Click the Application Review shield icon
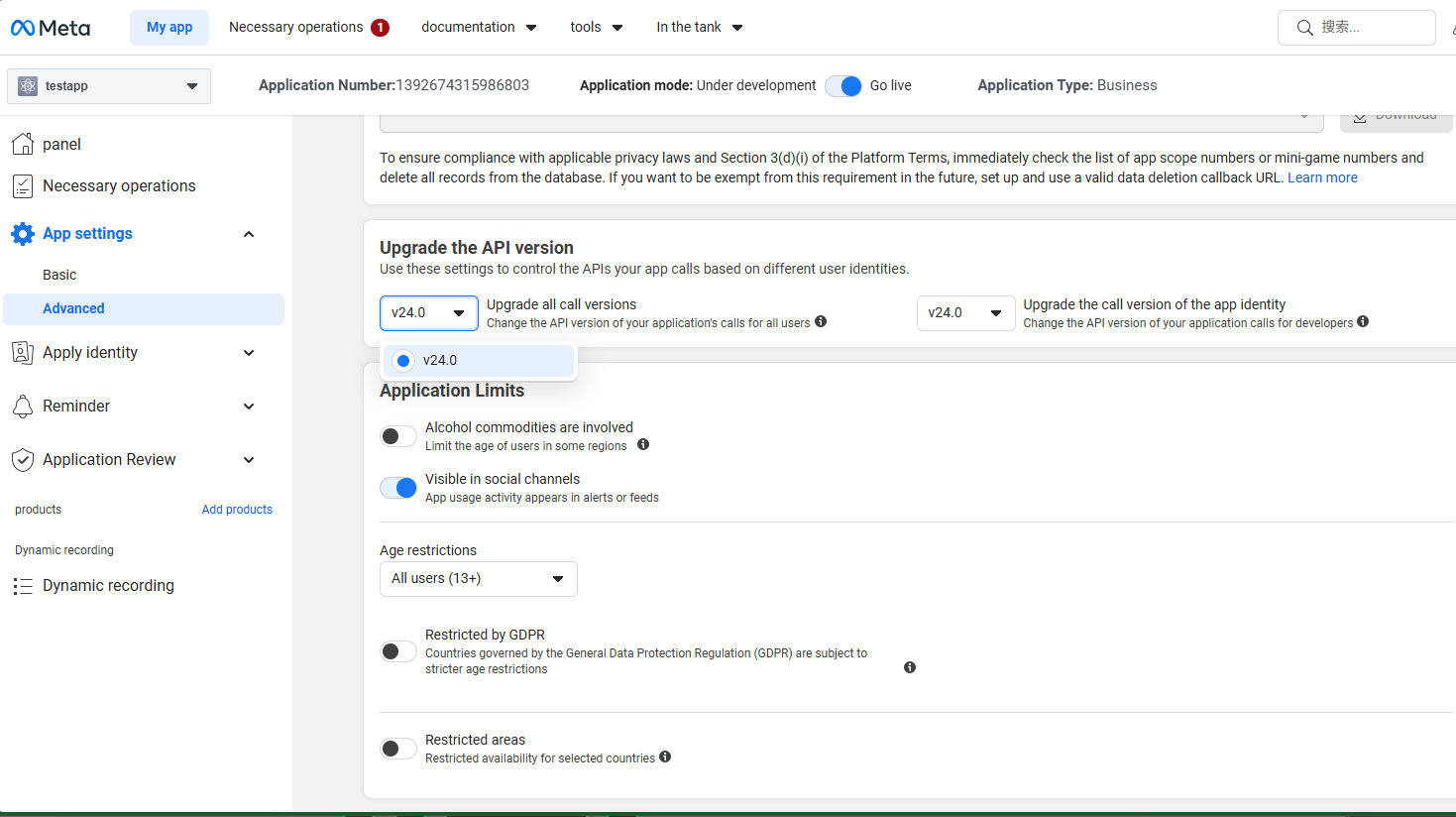The height and width of the screenshot is (817, 1456). (x=23, y=460)
